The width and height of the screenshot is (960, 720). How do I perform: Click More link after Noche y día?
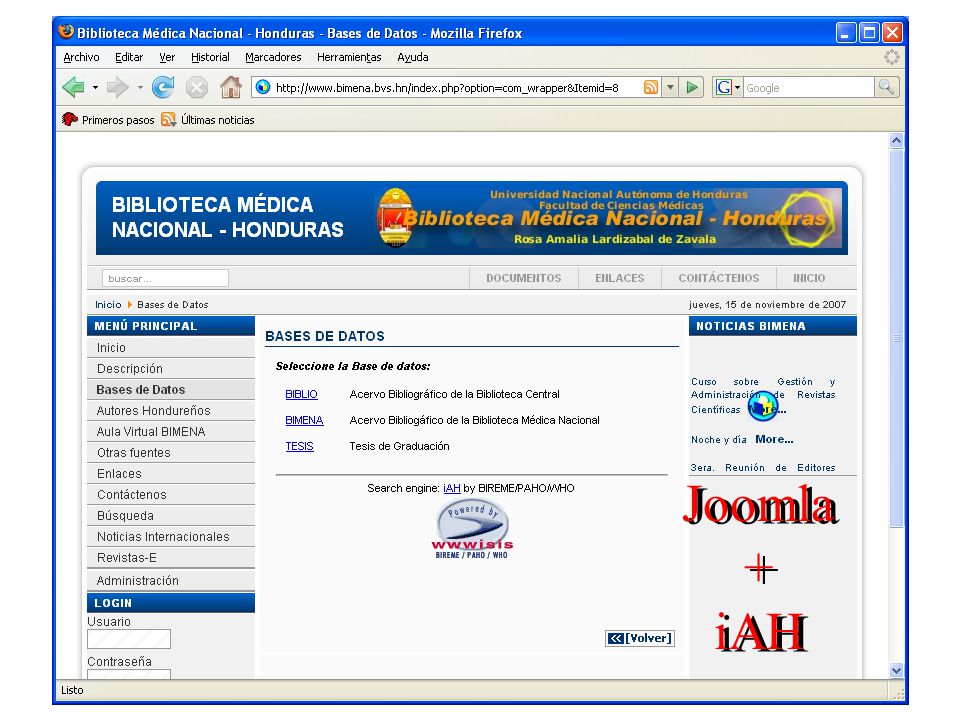coord(774,439)
